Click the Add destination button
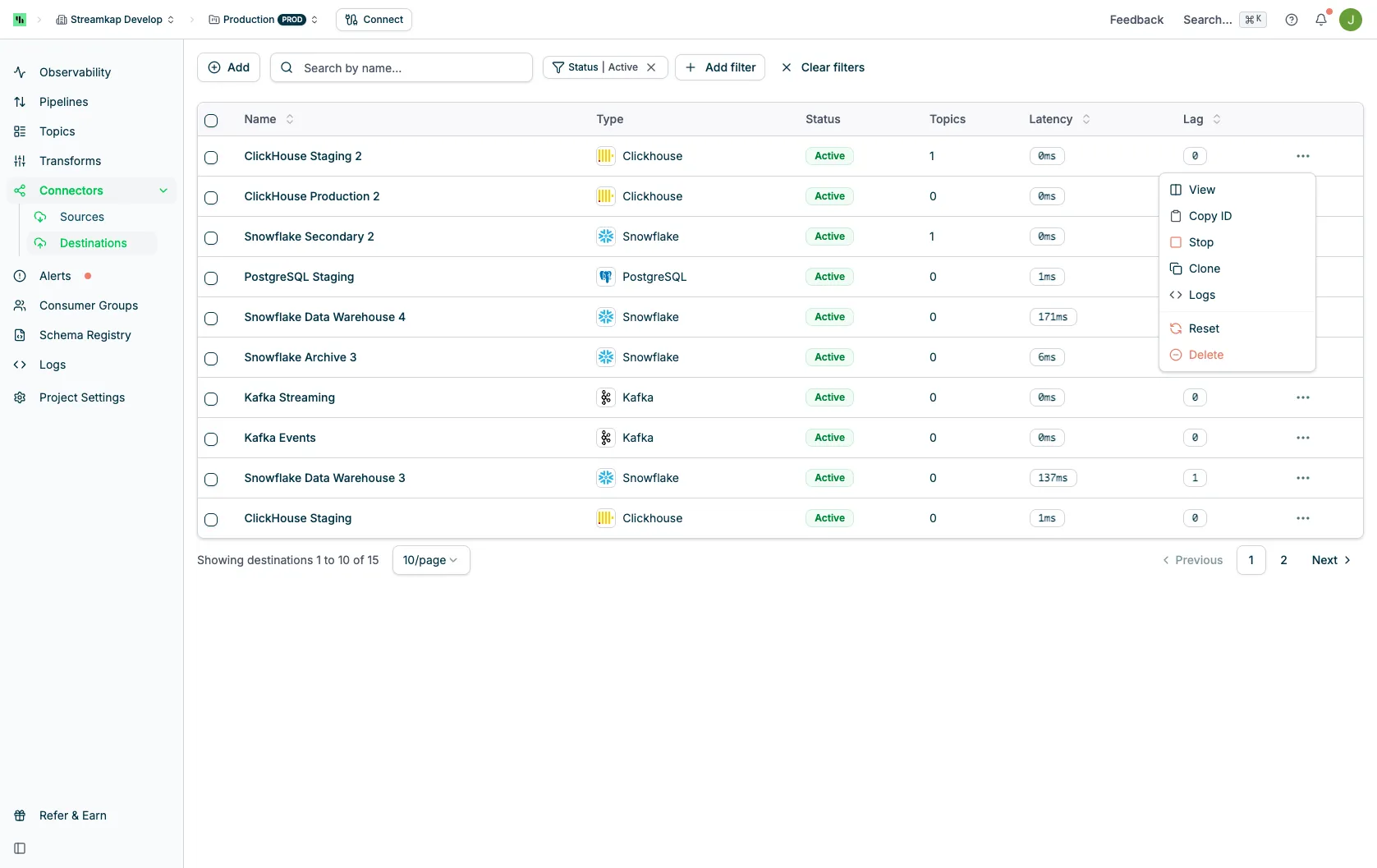 (228, 67)
